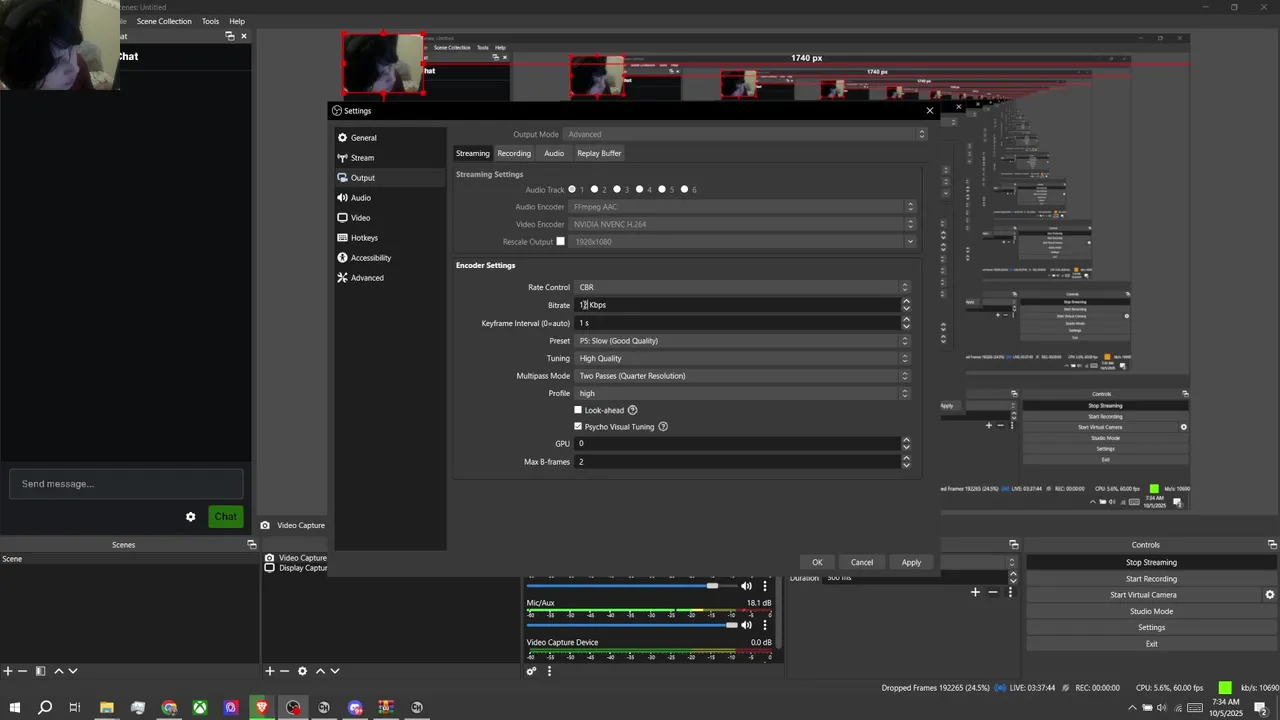Screen dimensions: 1280x720
Task: Move source up in Sources toolbar
Action: (x=320, y=671)
